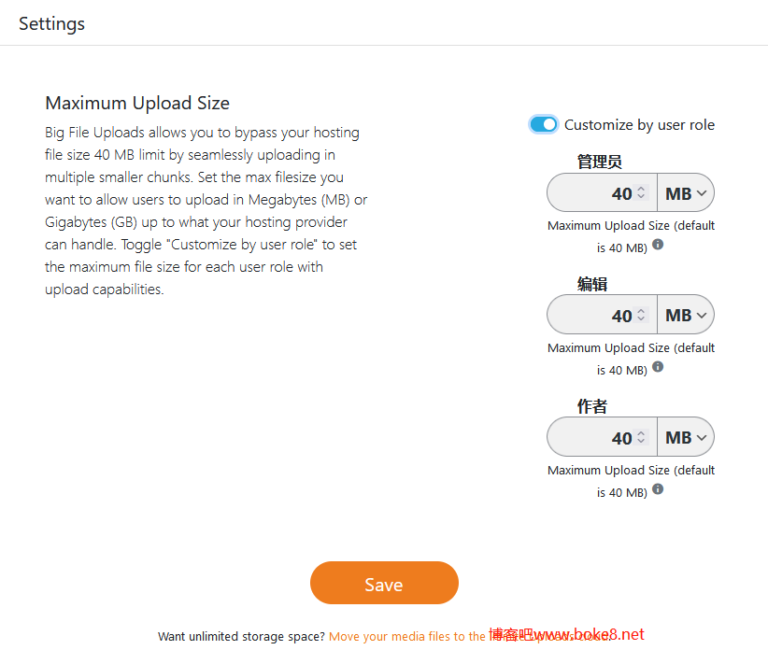Screen dimensions: 768x650
Task: Open the MB unit dropdown for 管理员
Action: coord(686,193)
